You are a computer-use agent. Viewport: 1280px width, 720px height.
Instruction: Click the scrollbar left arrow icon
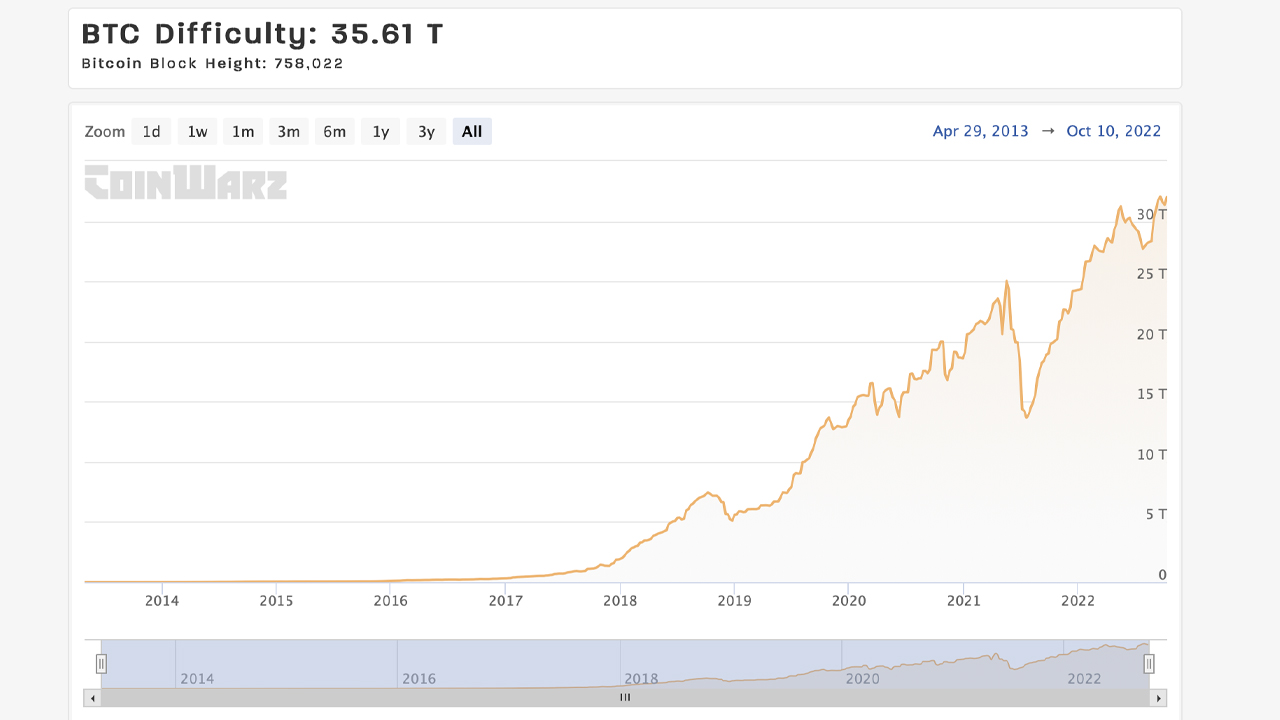point(92,698)
